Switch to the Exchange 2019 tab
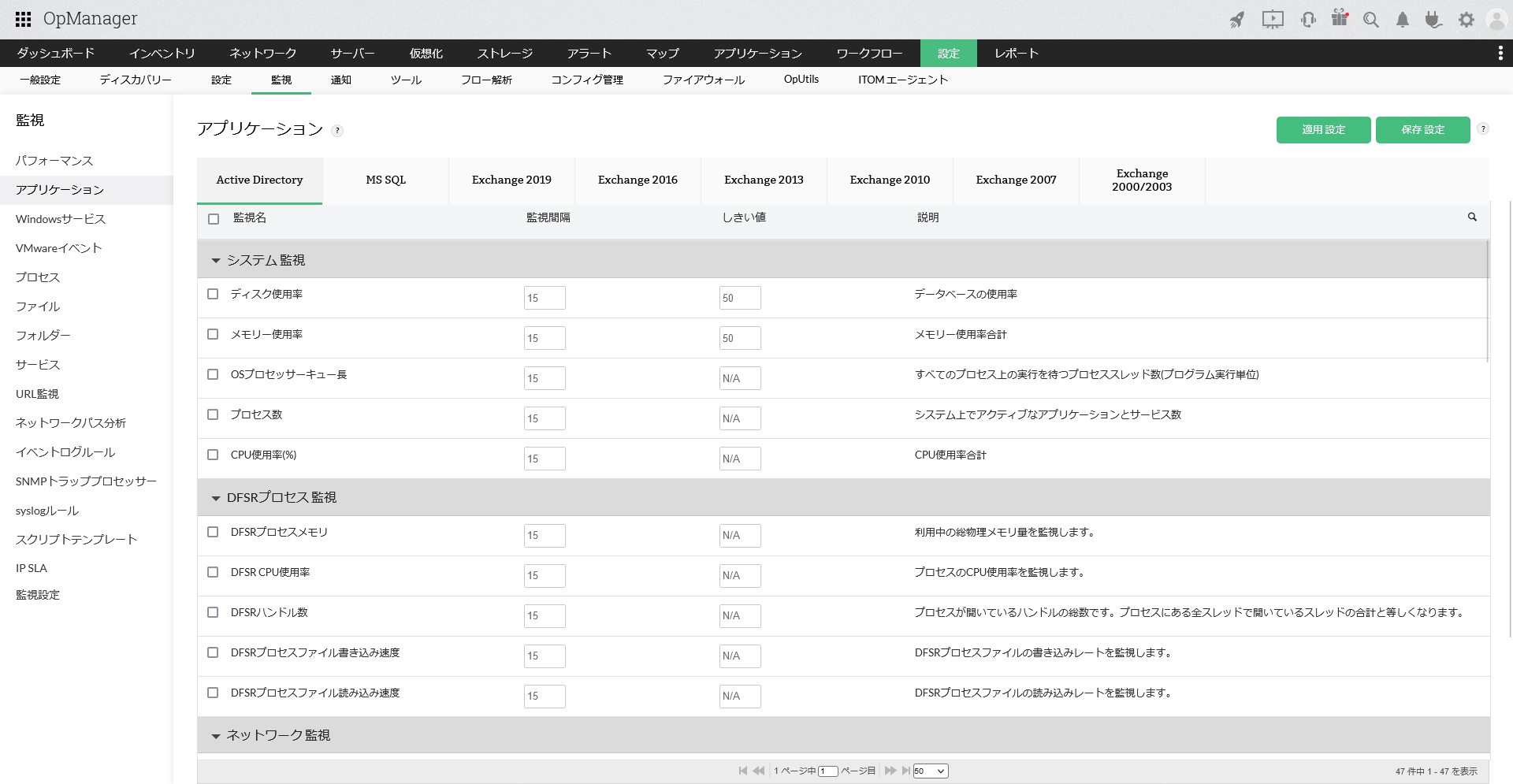Viewport: 1513px width, 784px height. (511, 180)
